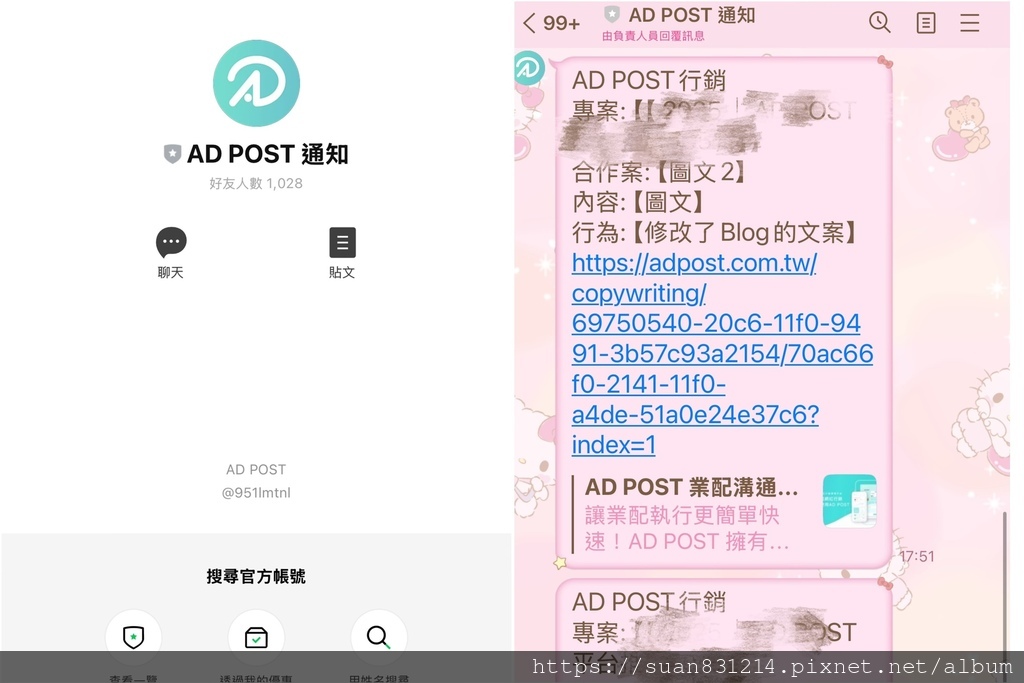
Task: Tap the AD POST profile logo
Action: tap(256, 83)
